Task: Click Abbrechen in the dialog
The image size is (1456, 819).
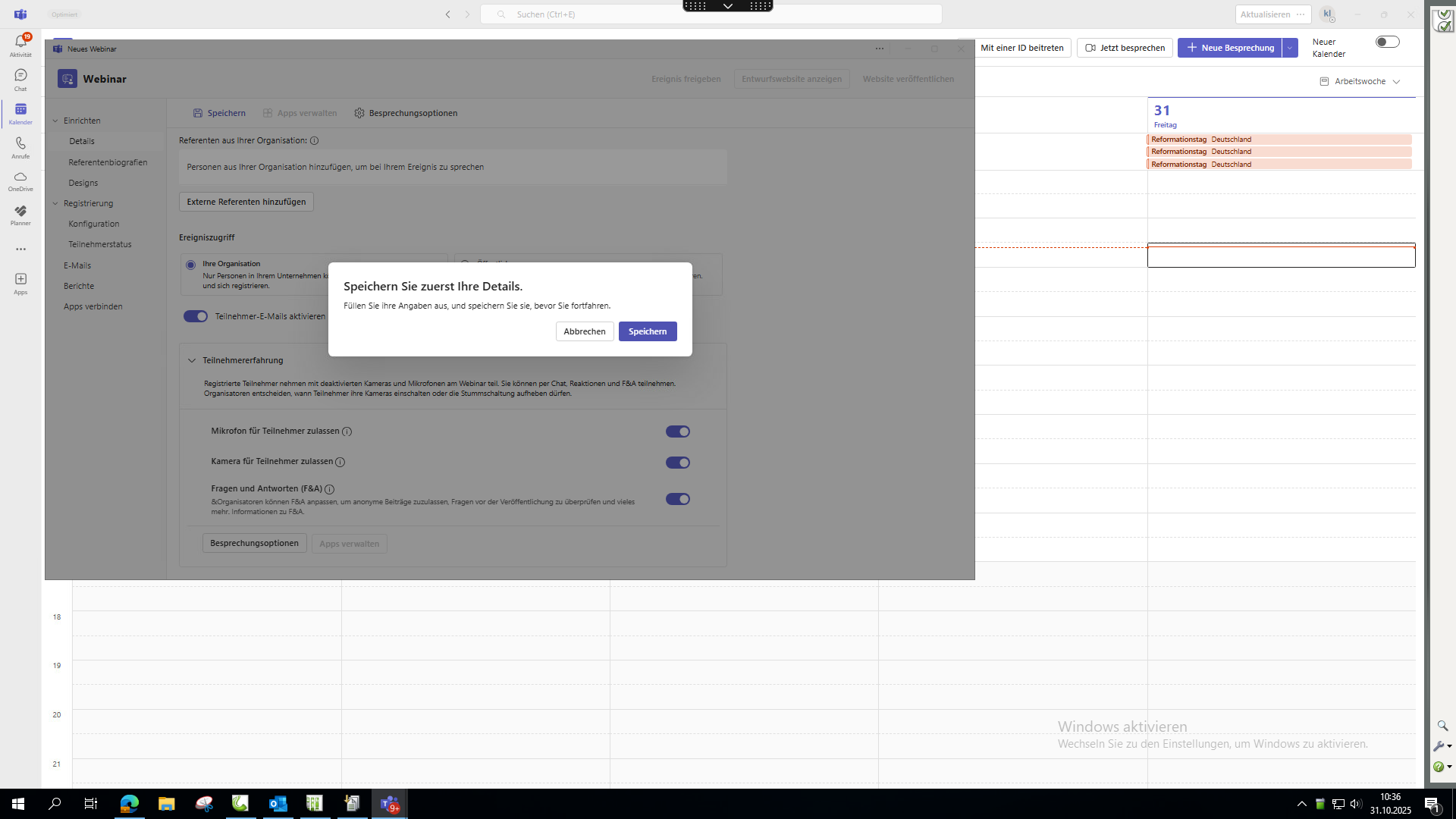Action: pyautogui.click(x=584, y=331)
